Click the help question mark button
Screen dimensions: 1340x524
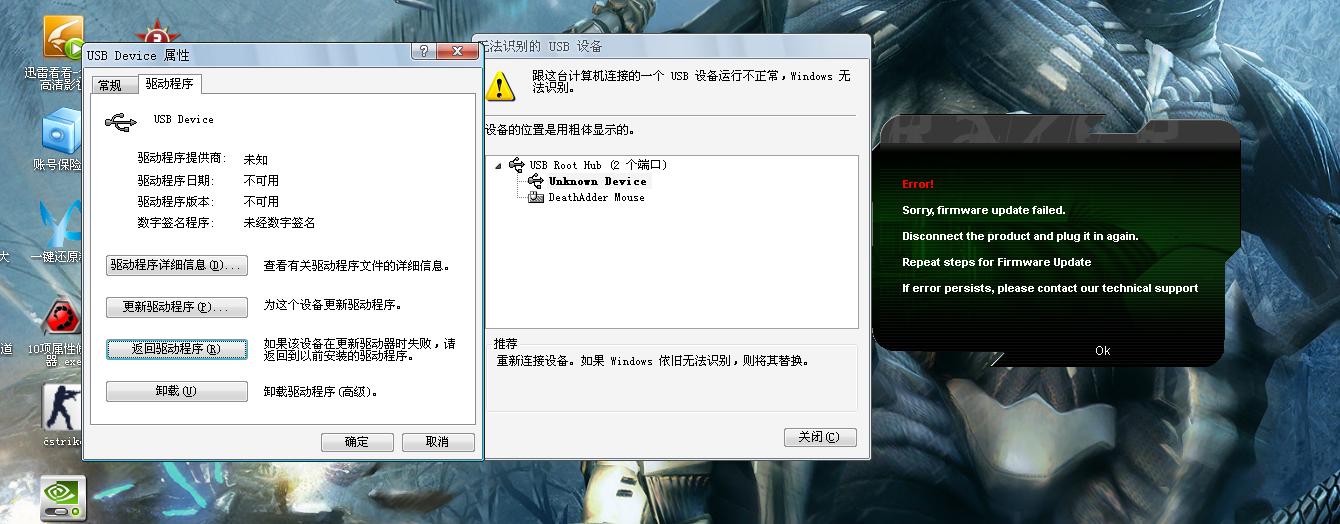[426, 51]
